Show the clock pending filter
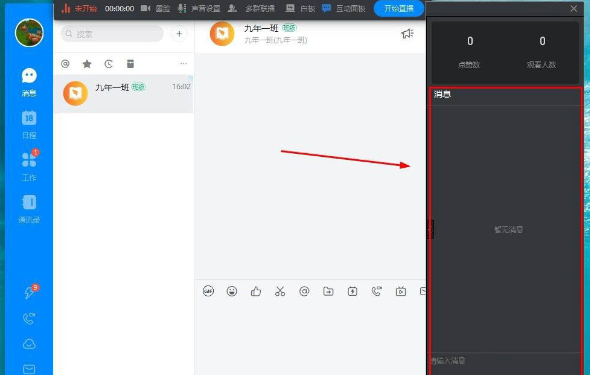This screenshot has width=590, height=375. coord(108,64)
